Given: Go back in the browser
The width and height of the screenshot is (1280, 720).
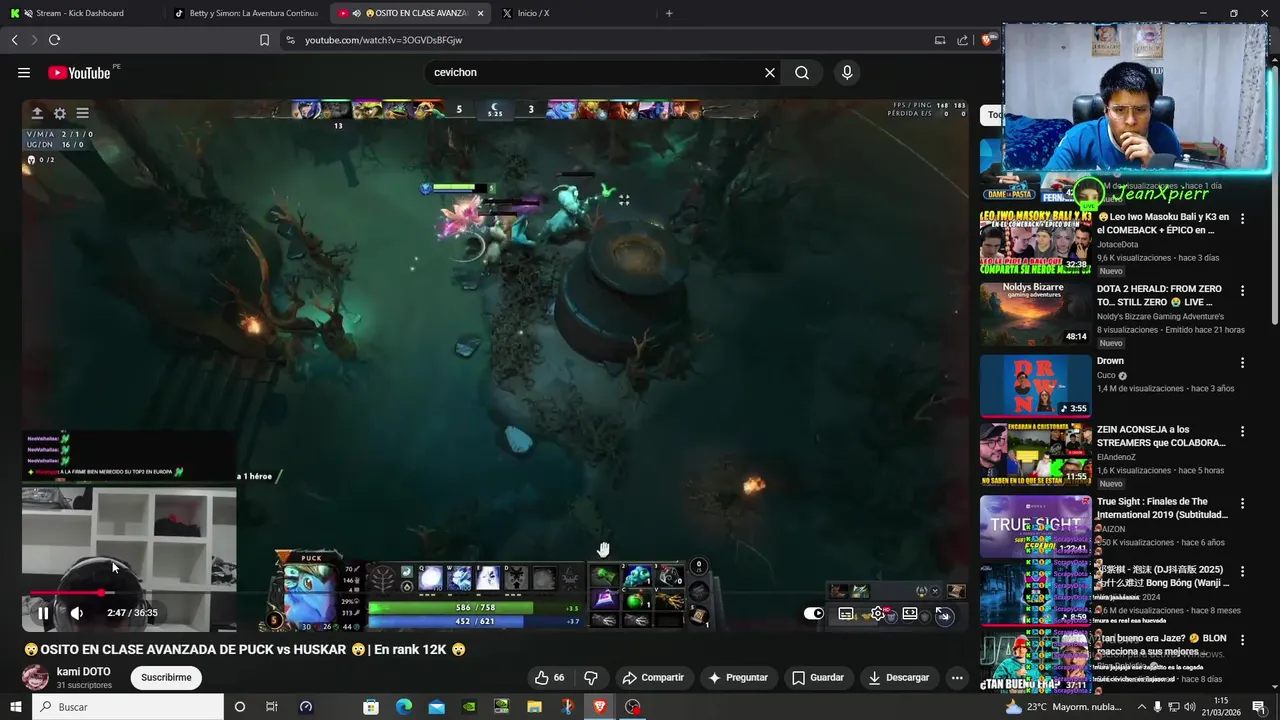Looking at the screenshot, I should [x=14, y=40].
